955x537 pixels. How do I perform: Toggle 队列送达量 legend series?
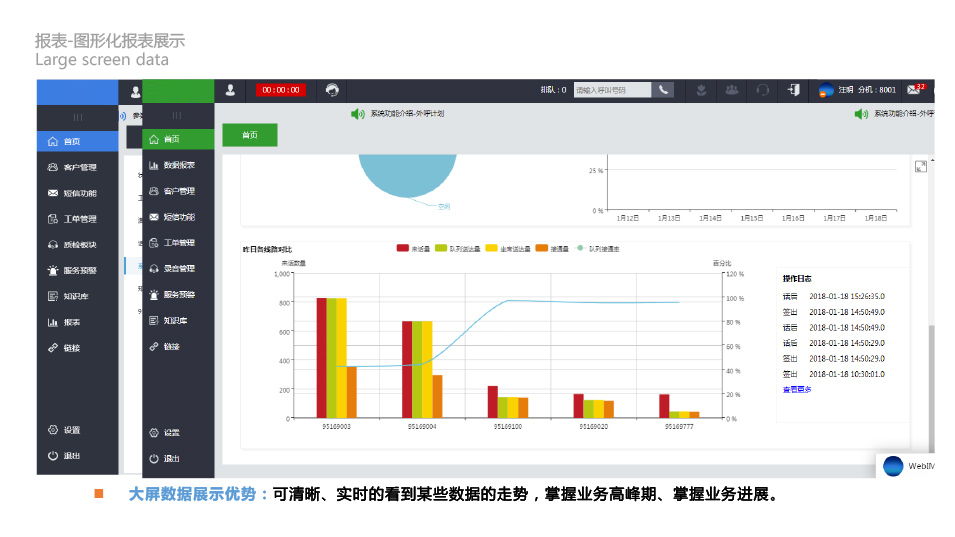click(458, 248)
